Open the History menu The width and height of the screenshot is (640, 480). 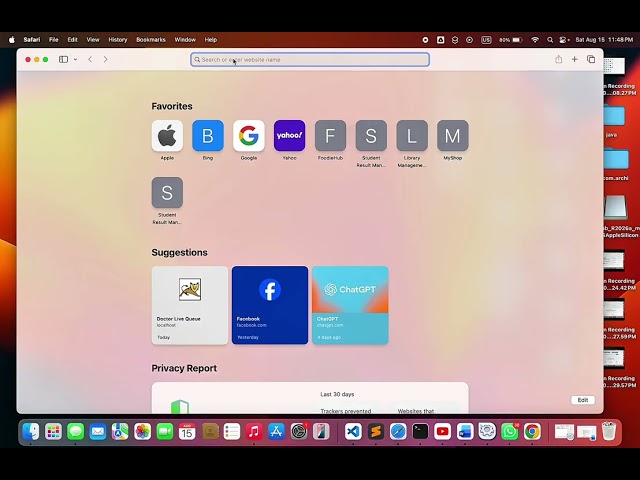tap(118, 40)
